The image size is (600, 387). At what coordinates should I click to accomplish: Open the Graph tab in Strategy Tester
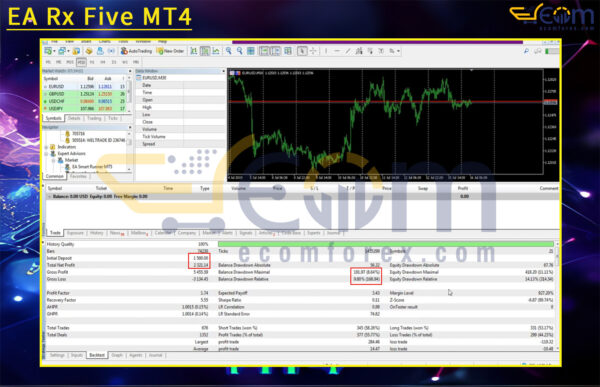(x=117, y=355)
